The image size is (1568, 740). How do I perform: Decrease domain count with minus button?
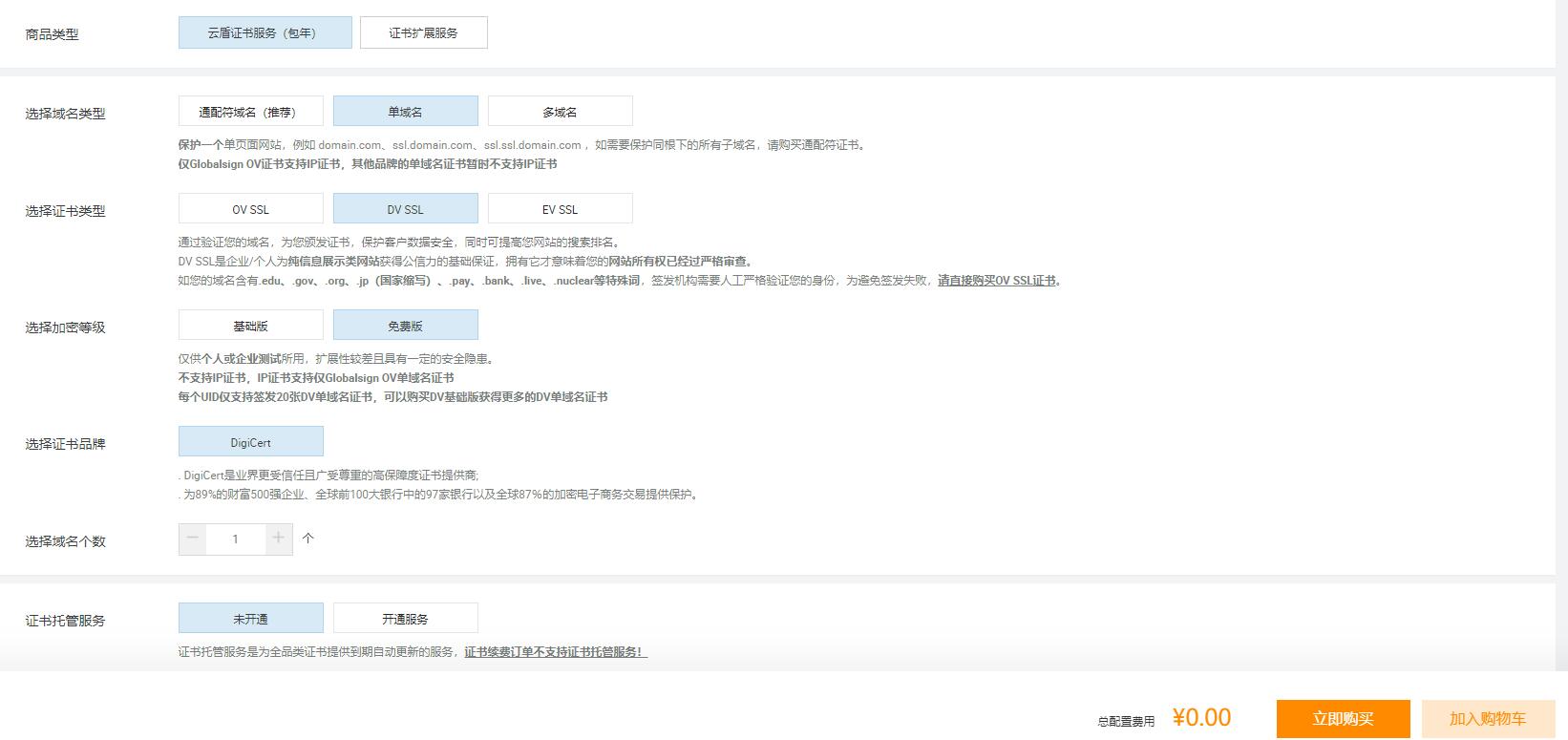click(192, 539)
